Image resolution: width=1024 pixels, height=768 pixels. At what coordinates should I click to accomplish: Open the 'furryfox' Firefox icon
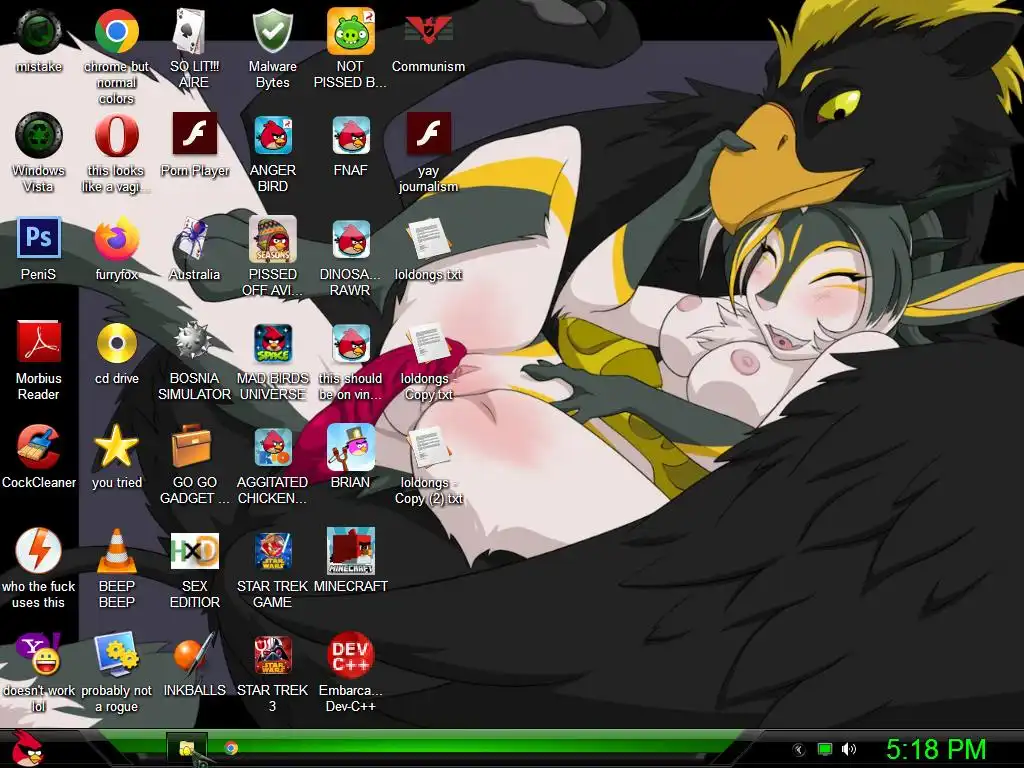tap(116, 239)
